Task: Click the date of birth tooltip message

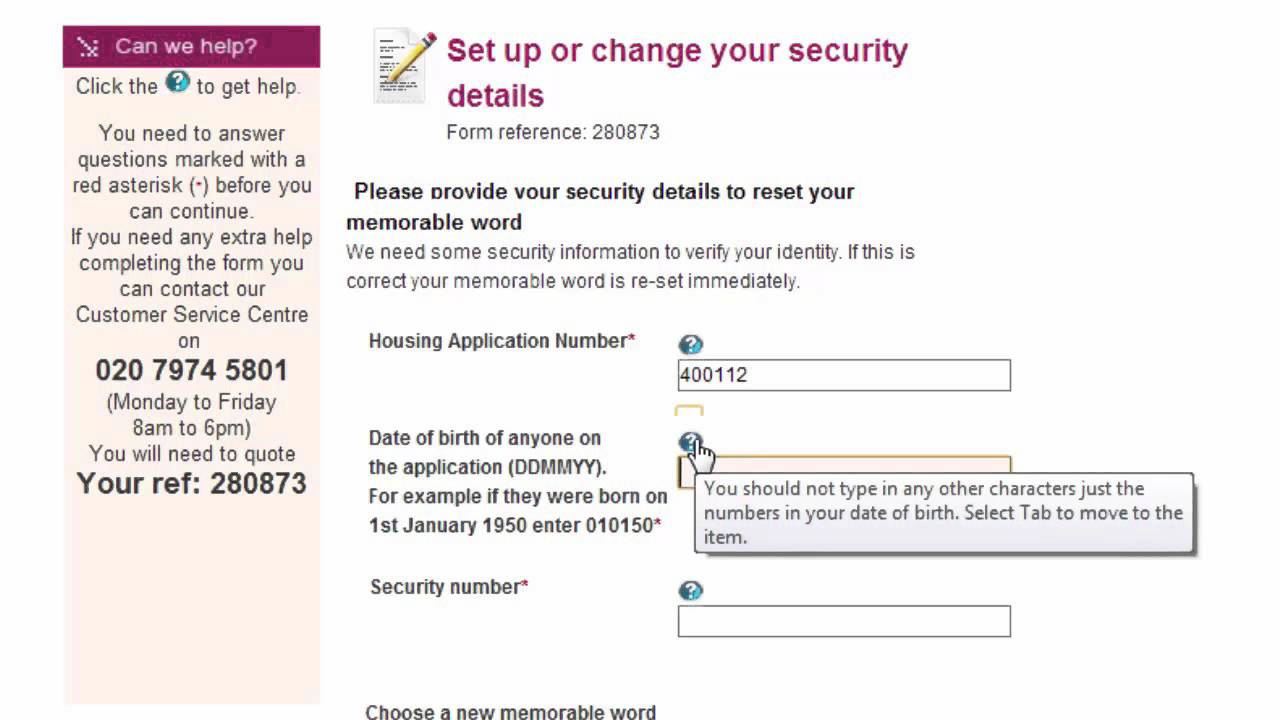Action: (x=943, y=513)
